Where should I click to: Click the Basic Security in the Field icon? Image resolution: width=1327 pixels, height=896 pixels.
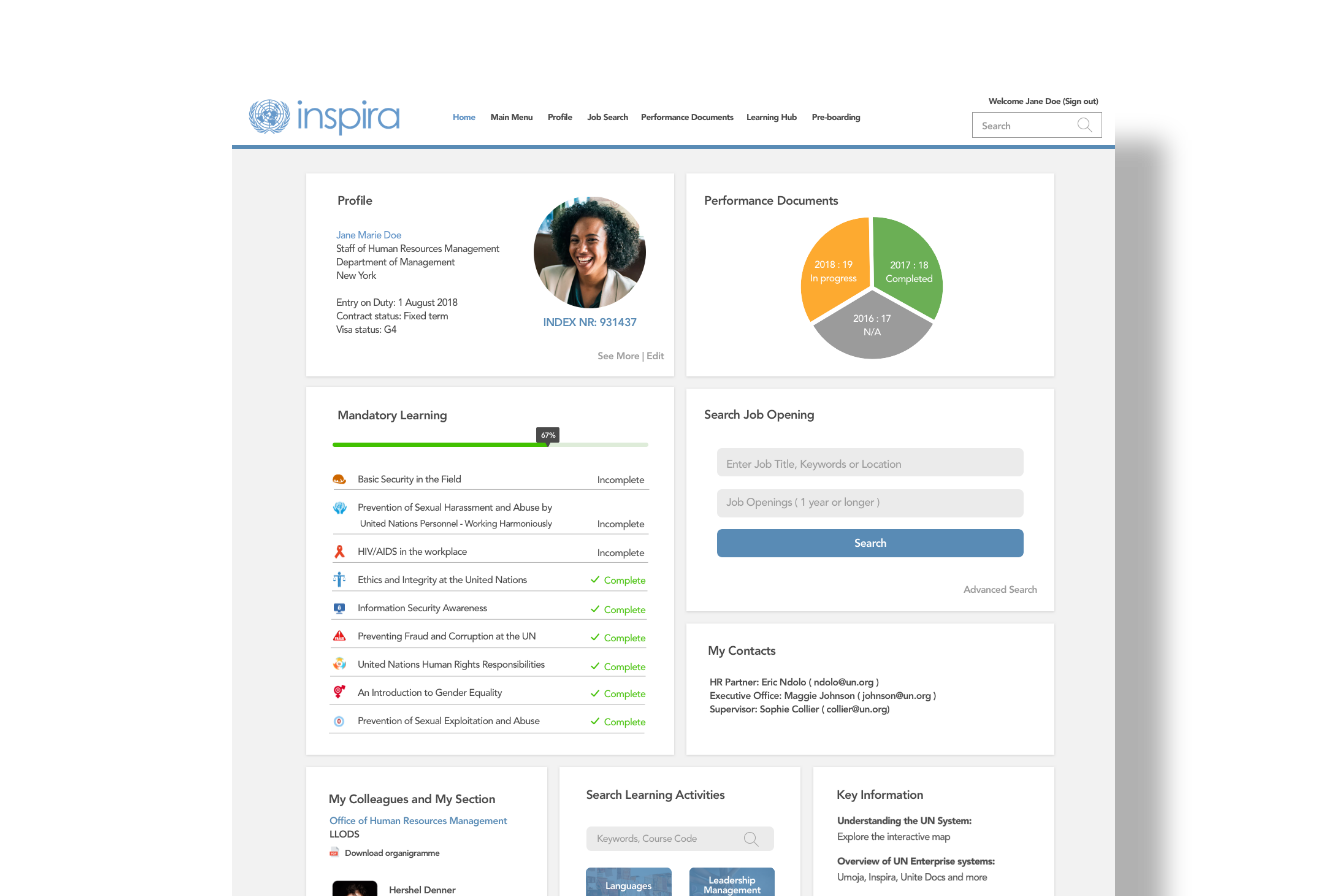pyautogui.click(x=339, y=480)
